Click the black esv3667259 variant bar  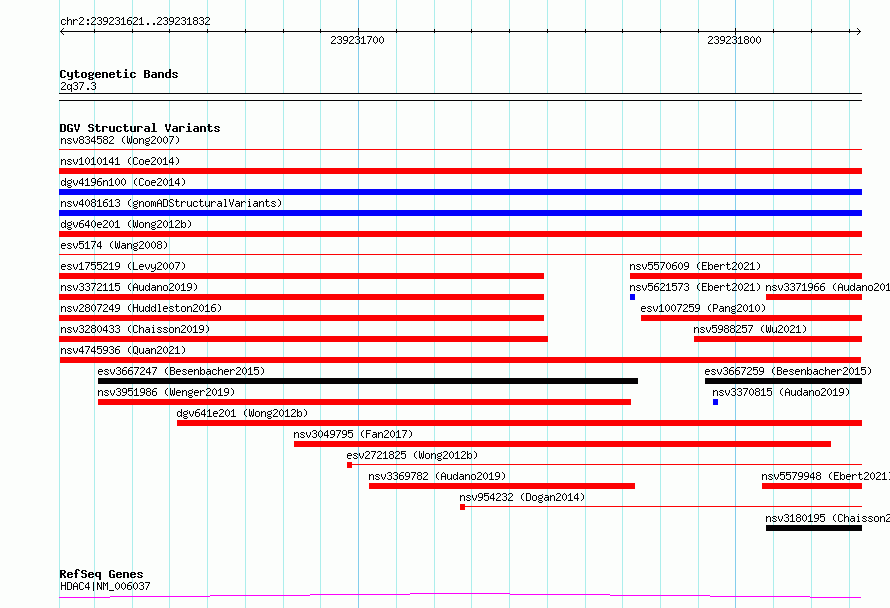click(x=783, y=381)
